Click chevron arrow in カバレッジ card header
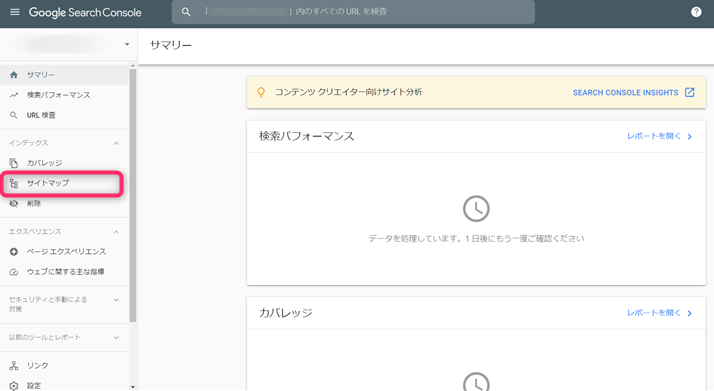The image size is (714, 391). [689, 313]
